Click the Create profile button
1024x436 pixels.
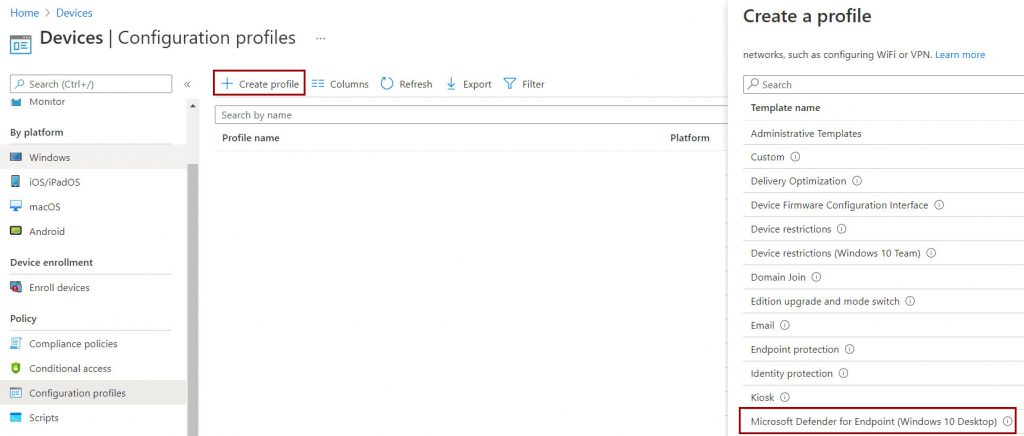click(x=259, y=84)
